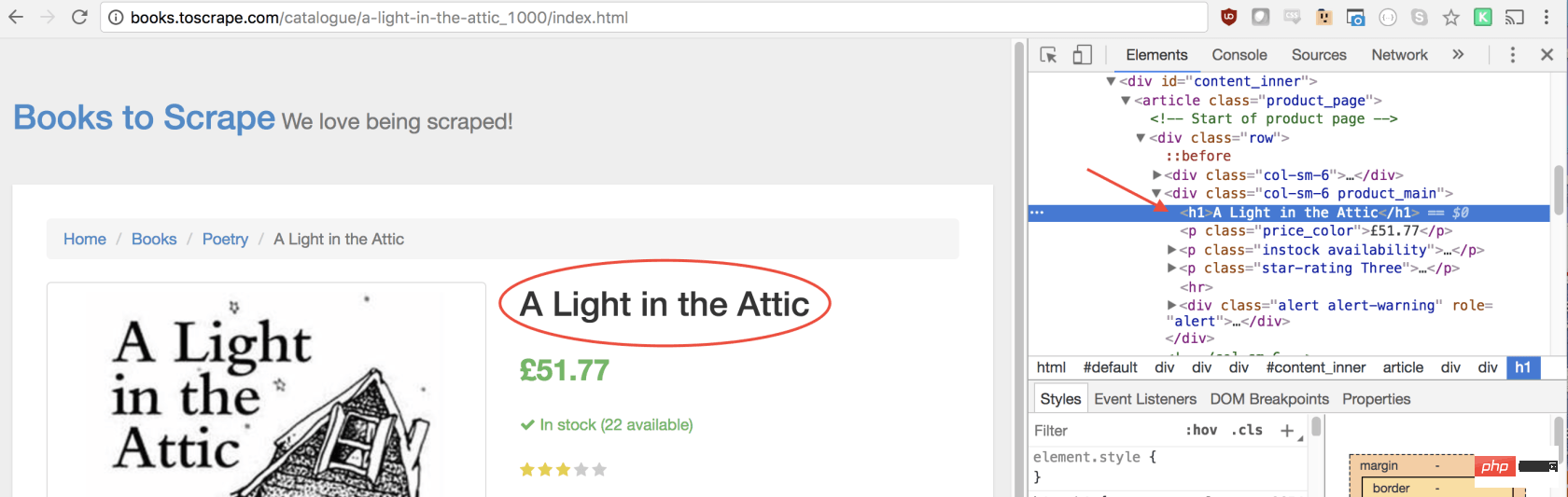Reload the page
This screenshot has height=497, width=1568.
79,17
